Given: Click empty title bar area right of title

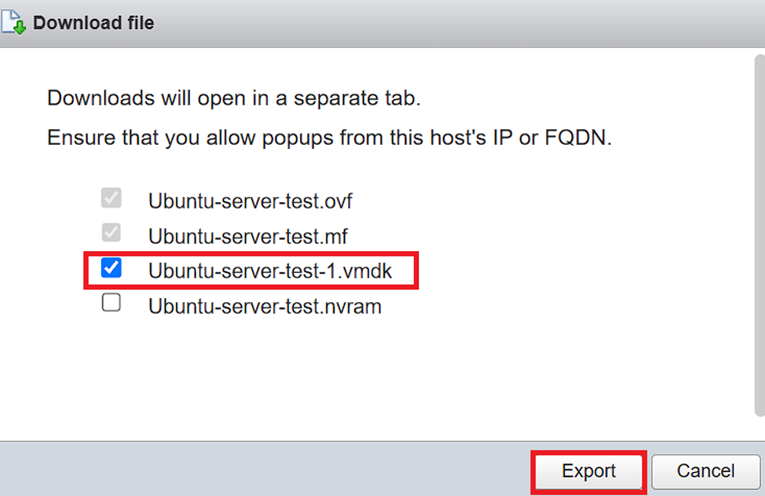Looking at the screenshot, I should coord(450,22).
